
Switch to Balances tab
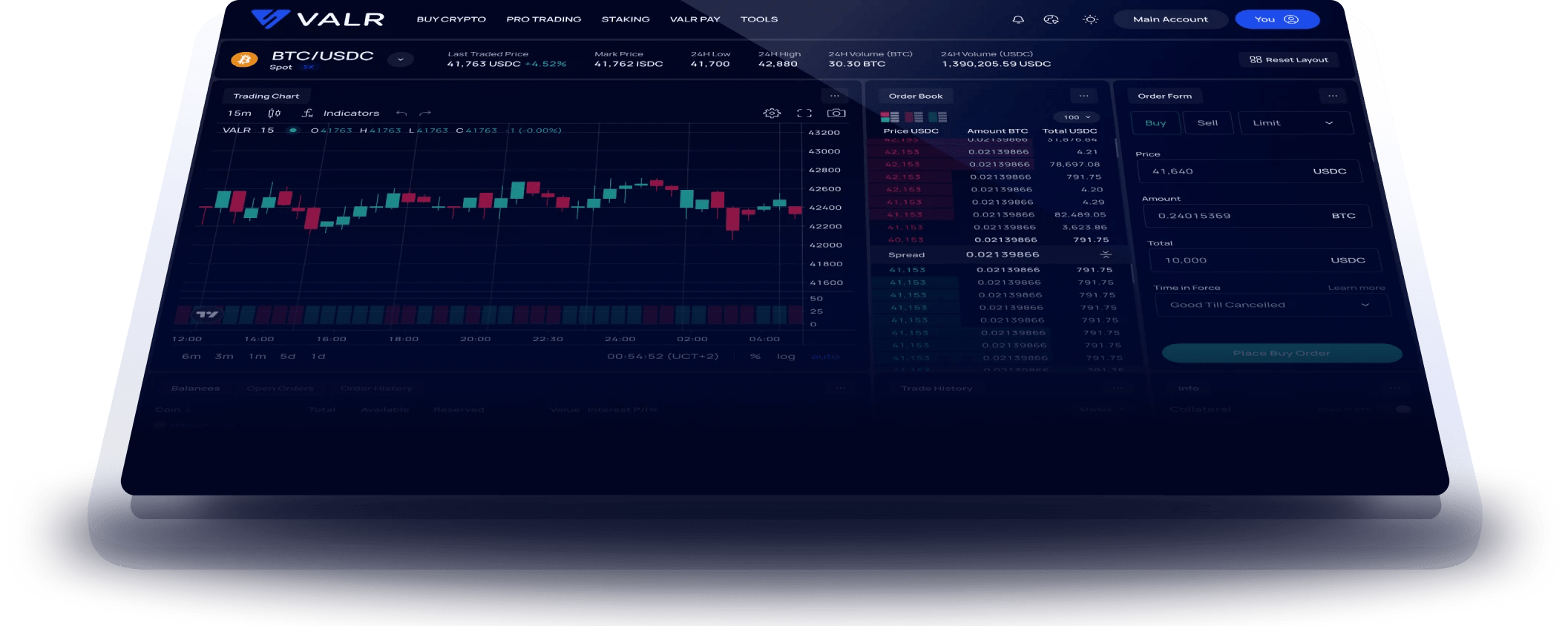click(x=195, y=389)
